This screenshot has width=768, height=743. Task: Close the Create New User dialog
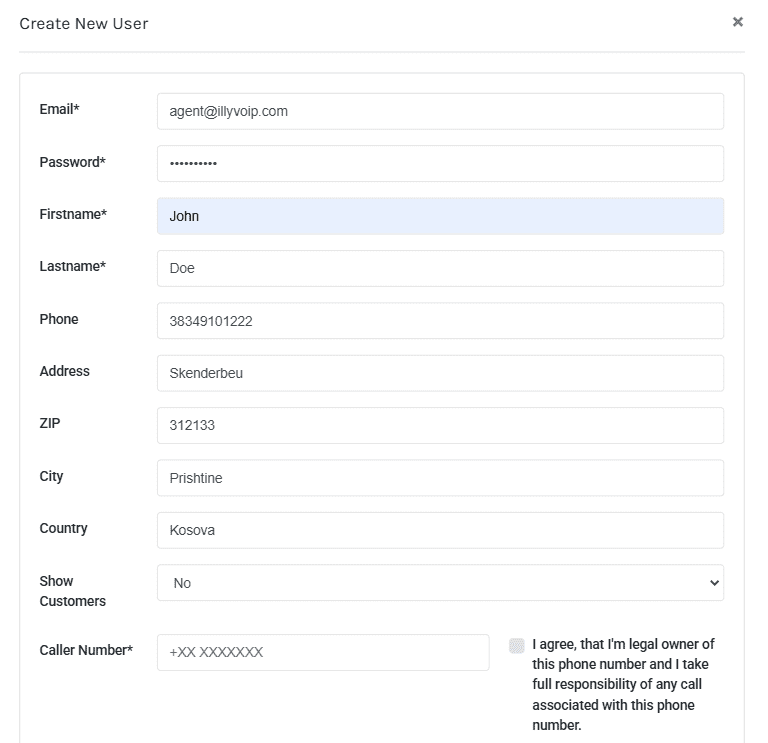[737, 21]
